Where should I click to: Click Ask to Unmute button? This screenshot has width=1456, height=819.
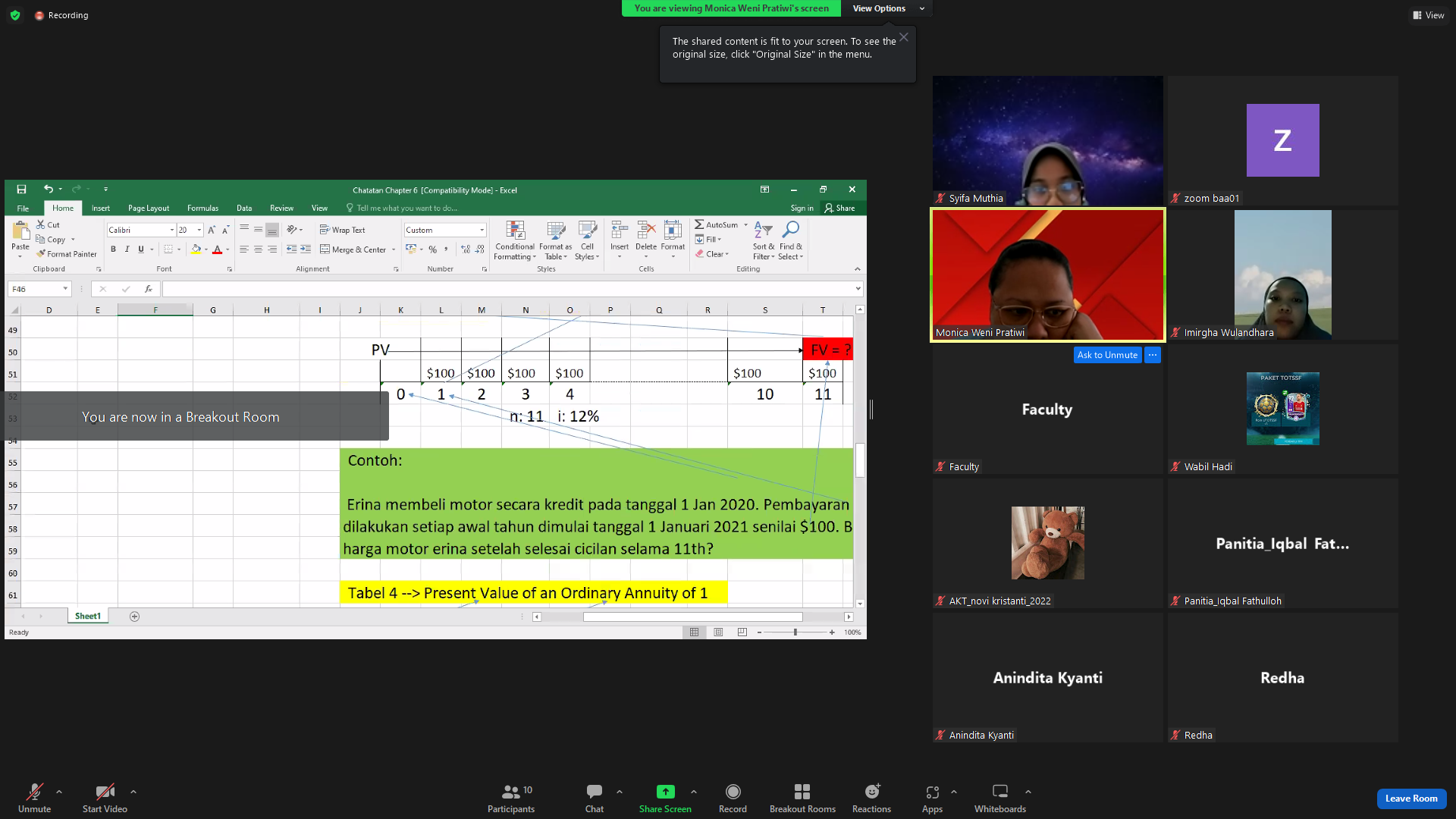pyautogui.click(x=1107, y=355)
